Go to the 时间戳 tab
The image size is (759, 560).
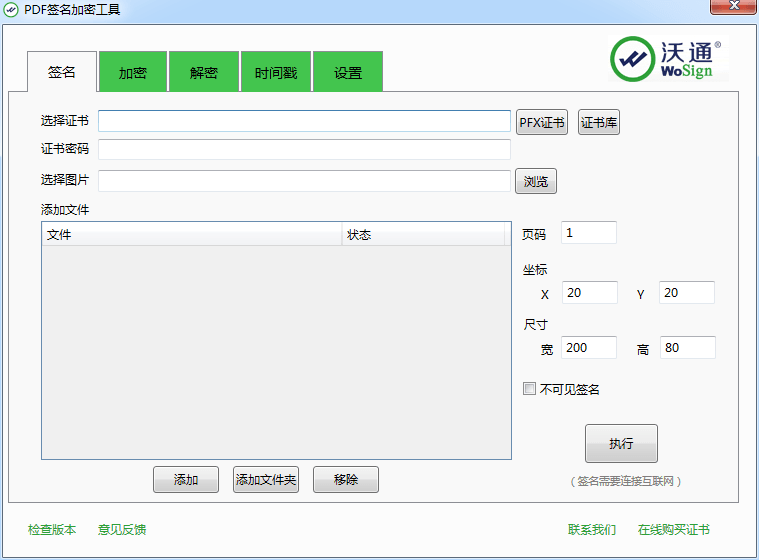[x=276, y=73]
